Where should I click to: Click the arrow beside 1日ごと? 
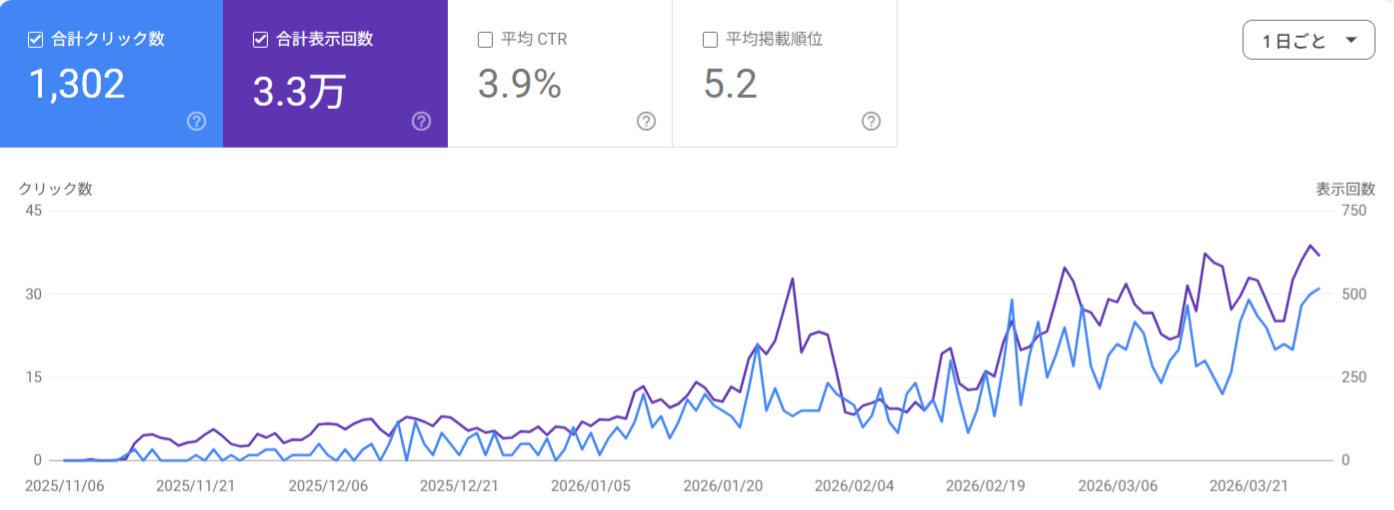point(1352,41)
